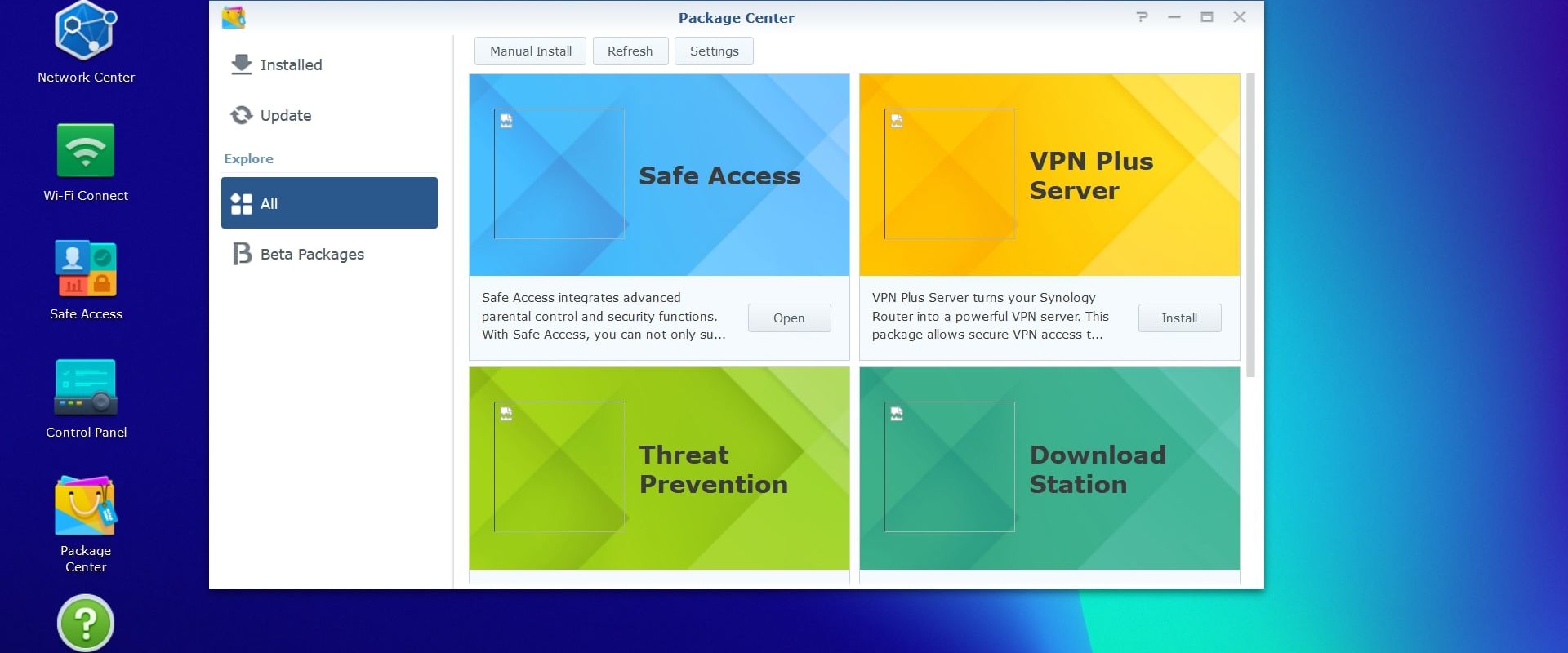1568x653 pixels.
Task: Click Download Station banner title
Action: point(1098,469)
